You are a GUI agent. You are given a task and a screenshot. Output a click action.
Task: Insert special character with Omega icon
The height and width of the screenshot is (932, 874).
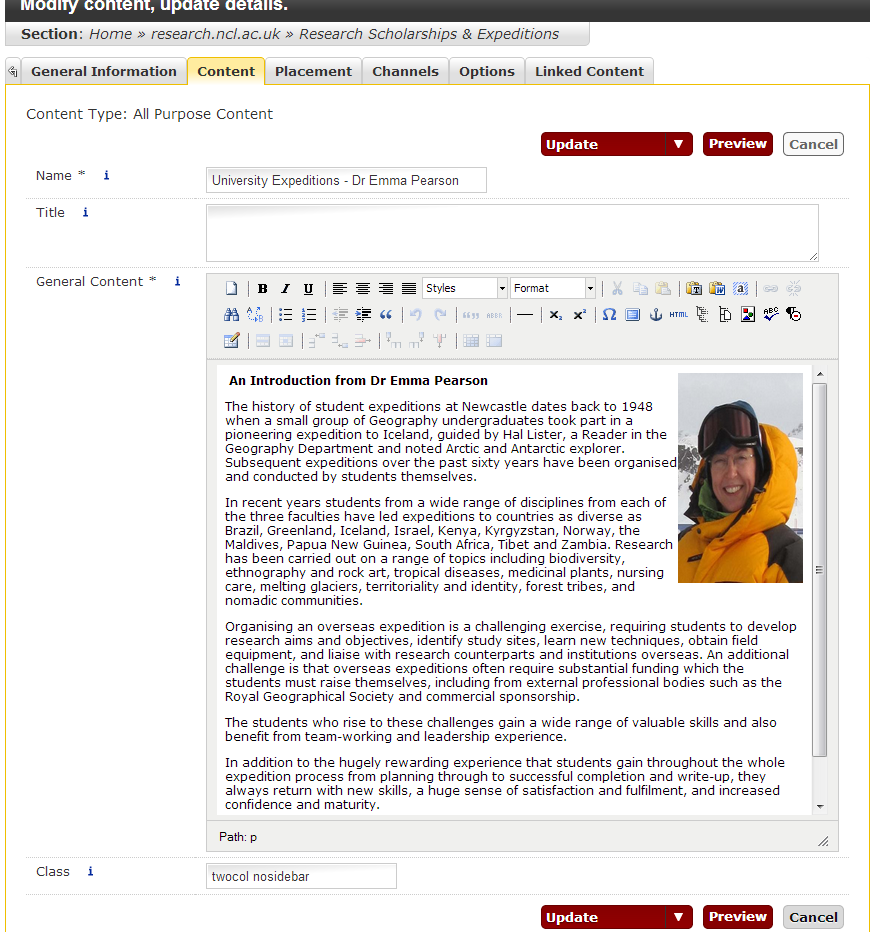[608, 315]
